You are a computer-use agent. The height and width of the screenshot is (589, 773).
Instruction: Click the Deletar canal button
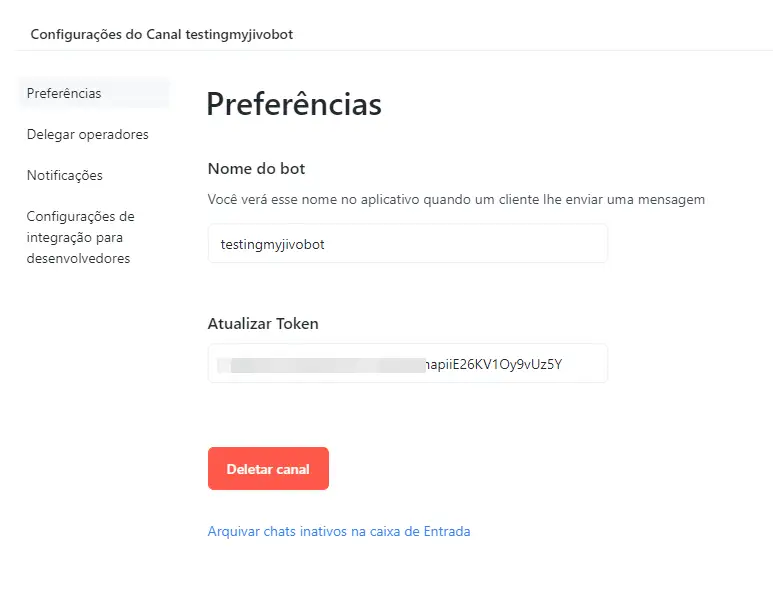tap(268, 469)
